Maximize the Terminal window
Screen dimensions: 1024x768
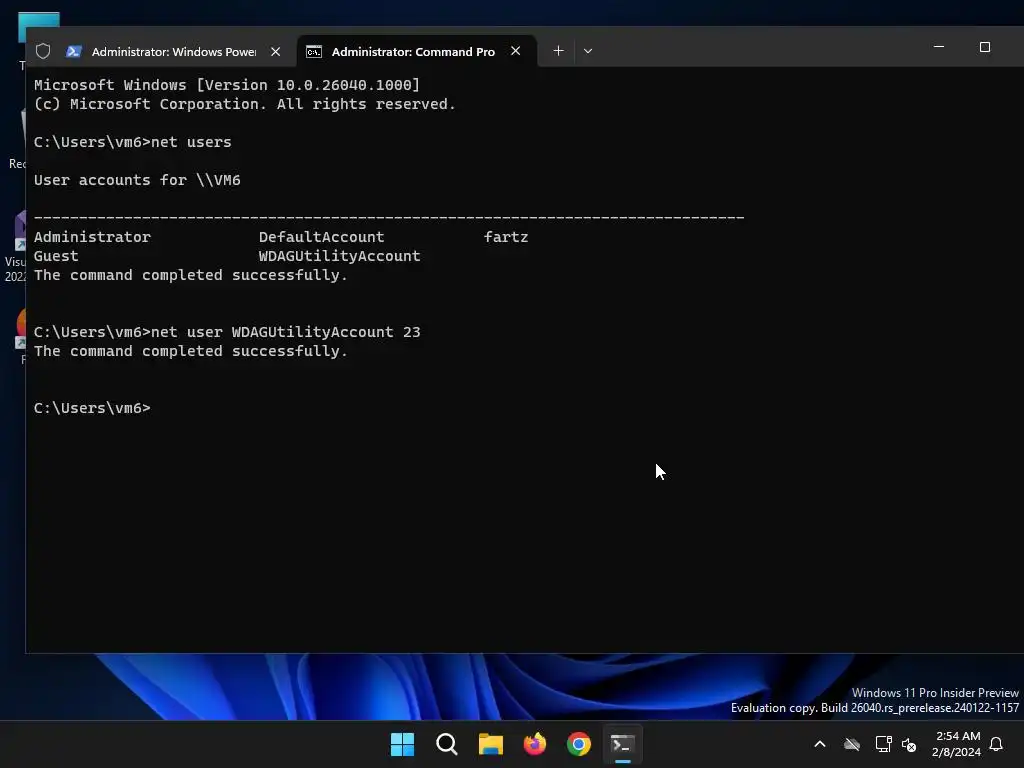tap(985, 47)
